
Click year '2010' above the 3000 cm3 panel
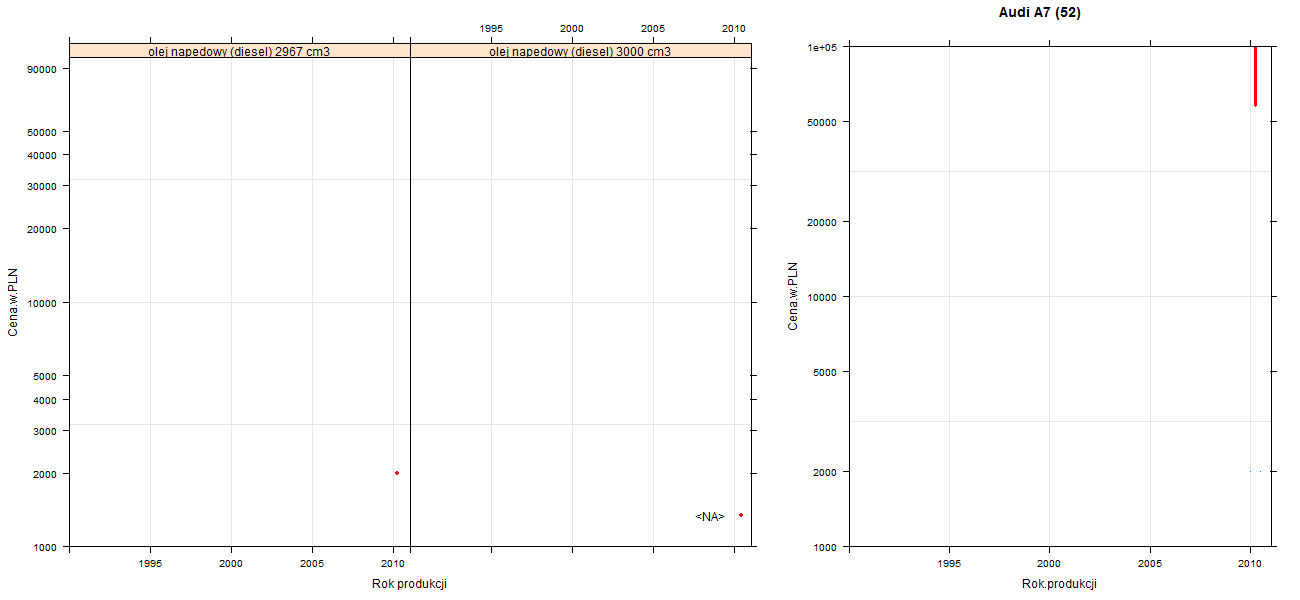tap(735, 29)
